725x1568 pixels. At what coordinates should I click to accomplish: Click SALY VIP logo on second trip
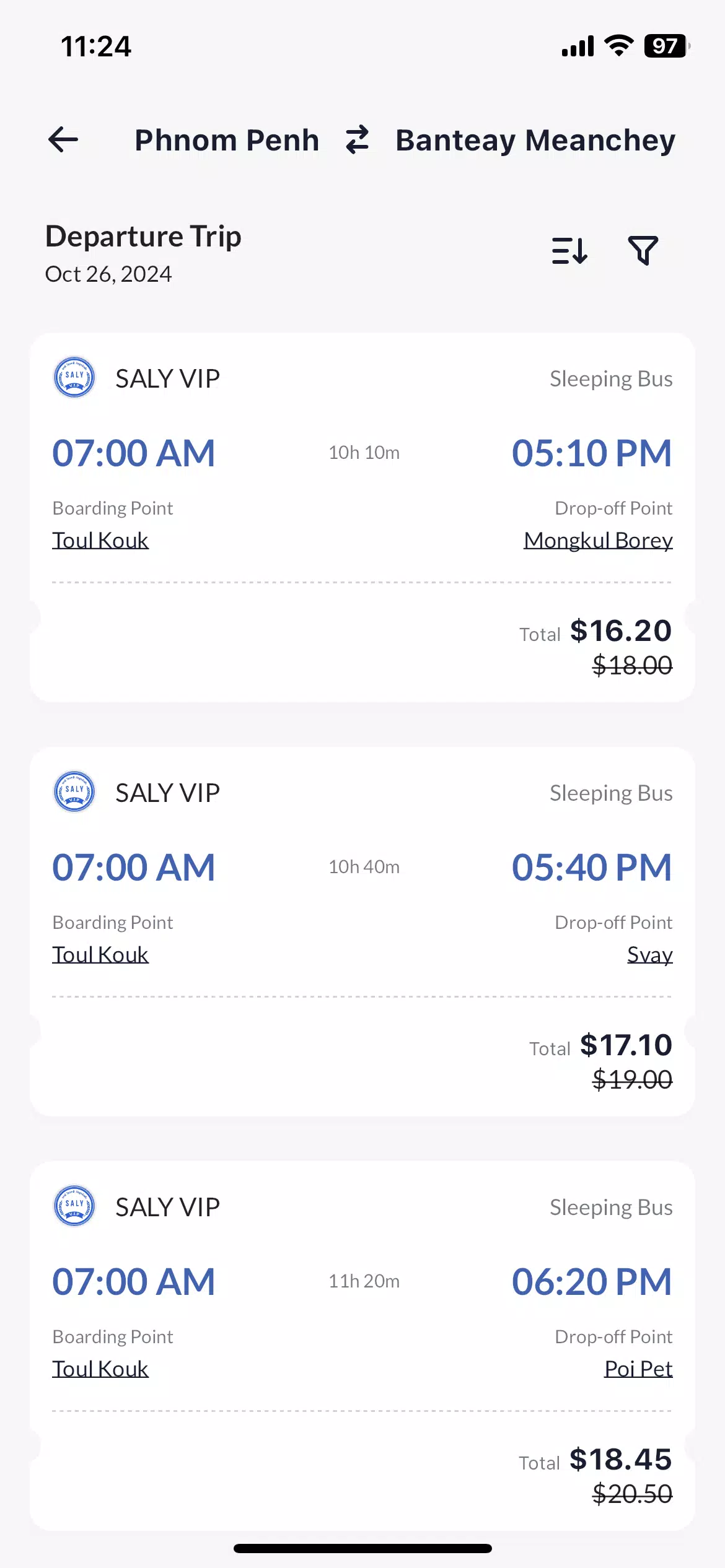(74, 791)
